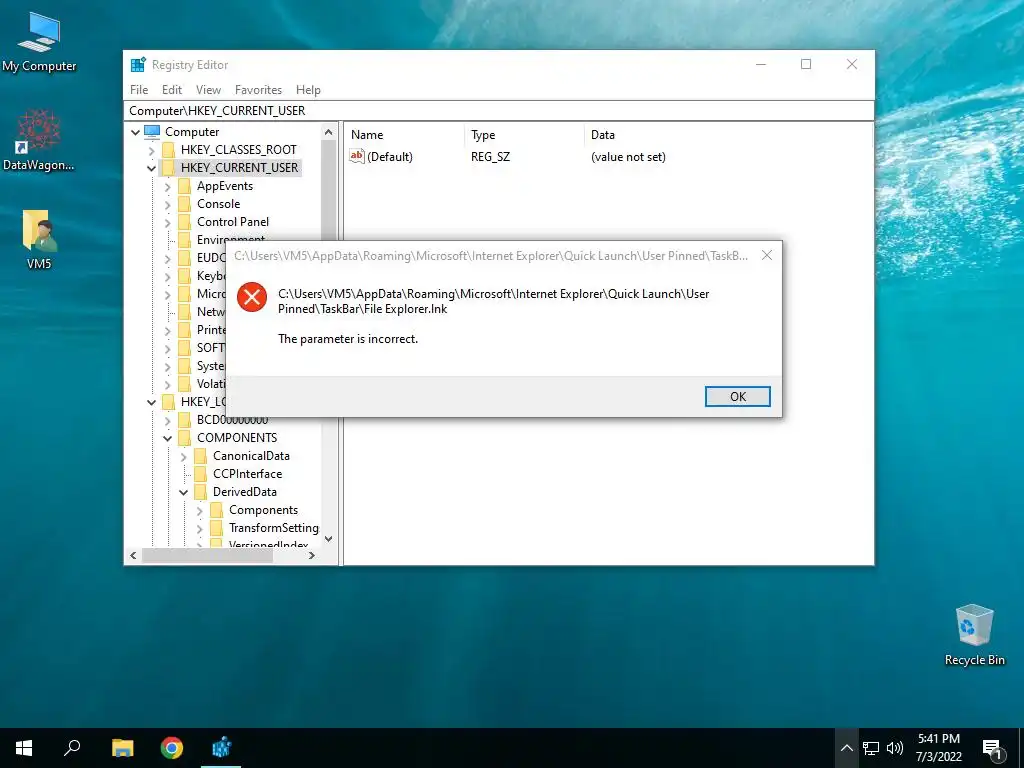This screenshot has width=1024, height=768.
Task: Click the (value not set) data cell
Action: 628,157
